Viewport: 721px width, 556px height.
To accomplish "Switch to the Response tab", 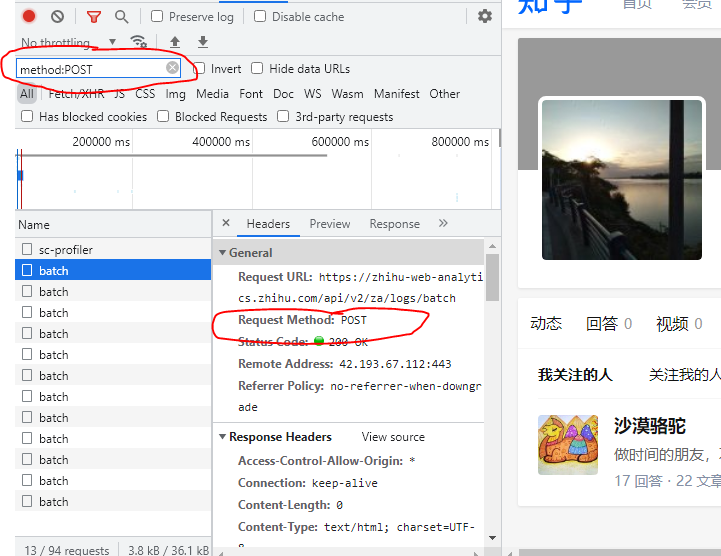I will (395, 224).
